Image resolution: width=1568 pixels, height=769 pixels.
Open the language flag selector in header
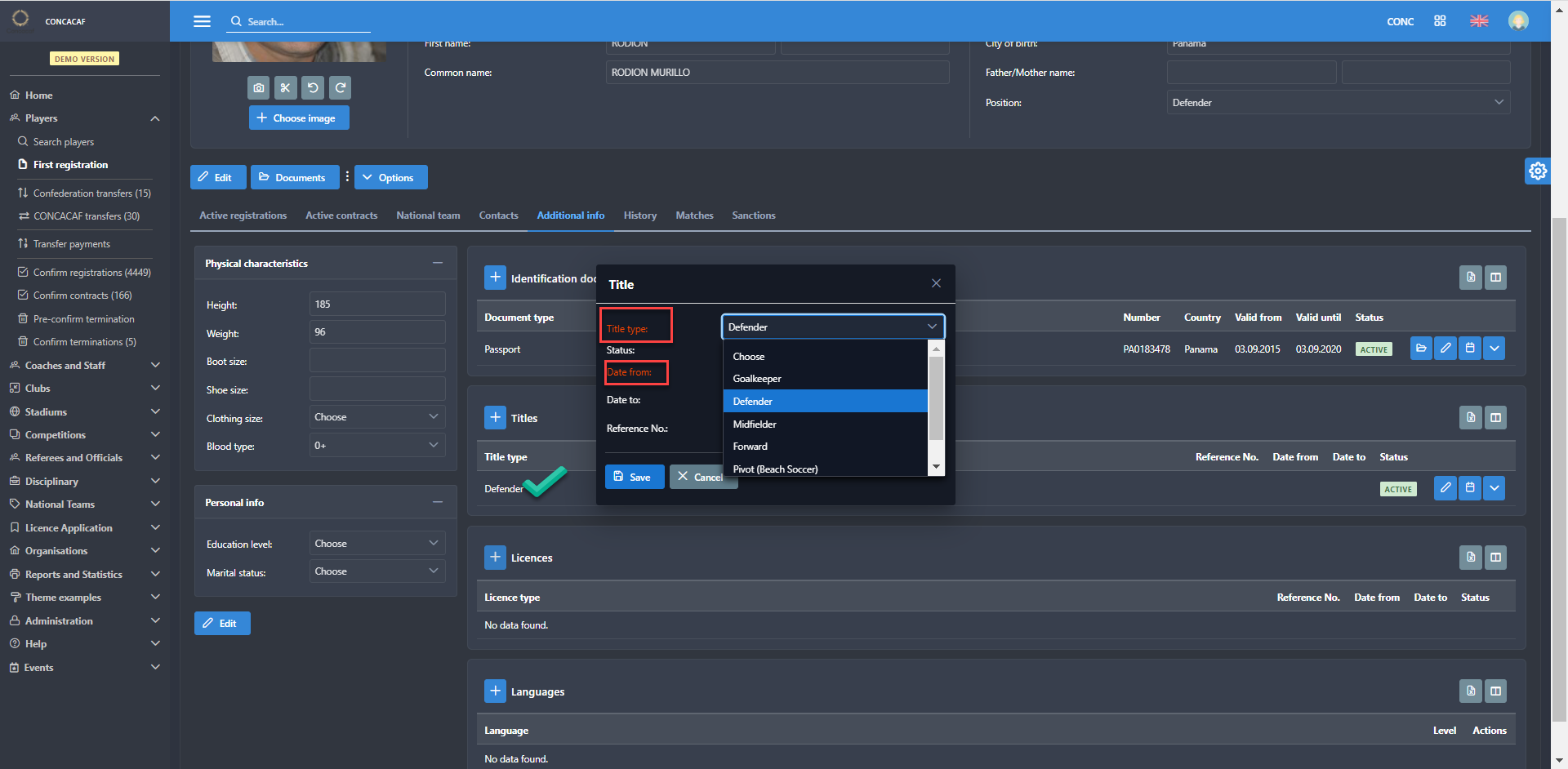1479,21
